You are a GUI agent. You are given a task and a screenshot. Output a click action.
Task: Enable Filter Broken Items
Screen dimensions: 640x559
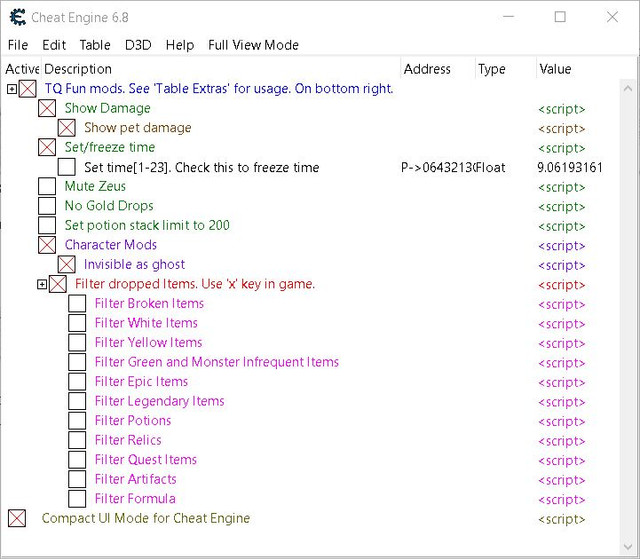[77, 304]
